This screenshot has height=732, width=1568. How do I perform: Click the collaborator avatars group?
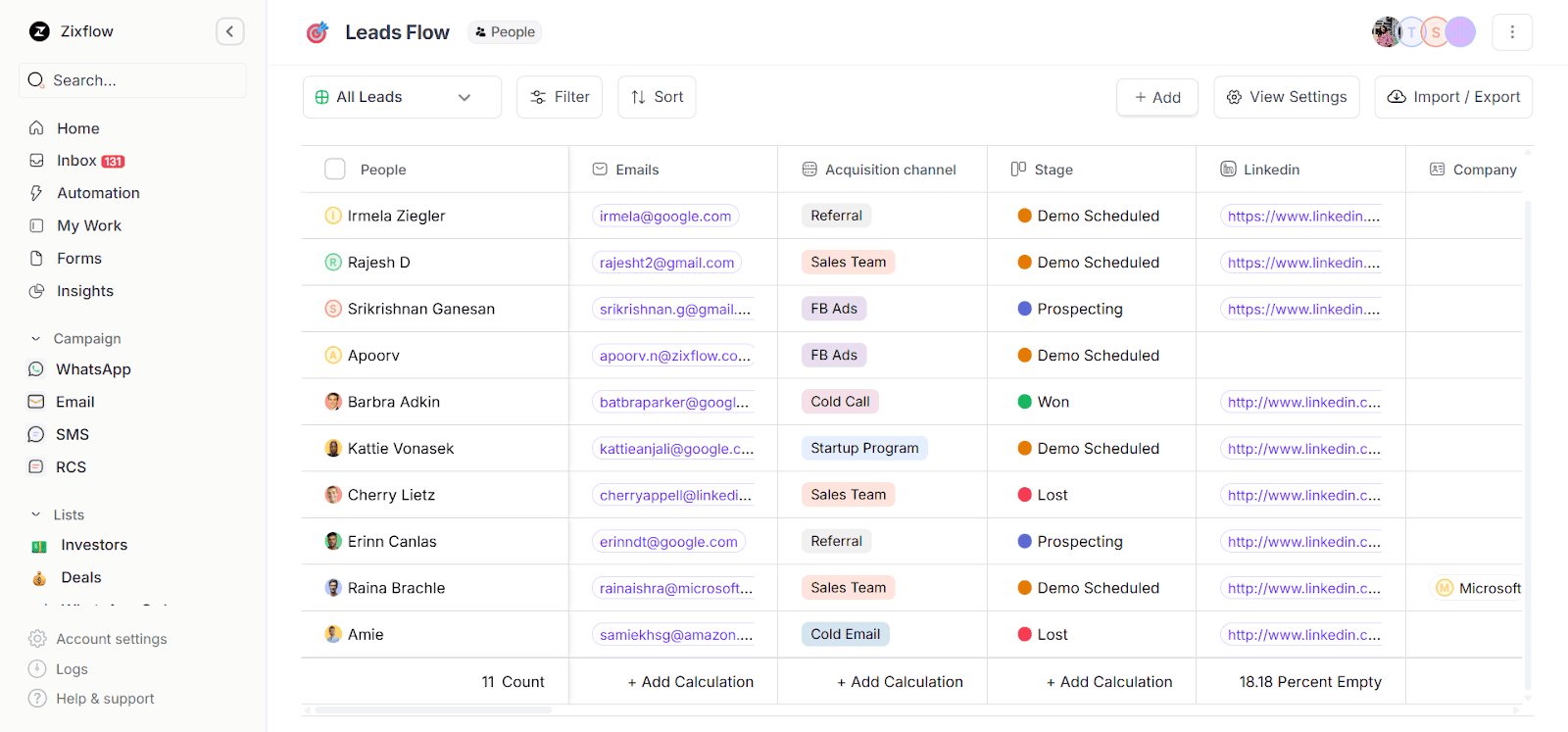click(1424, 32)
